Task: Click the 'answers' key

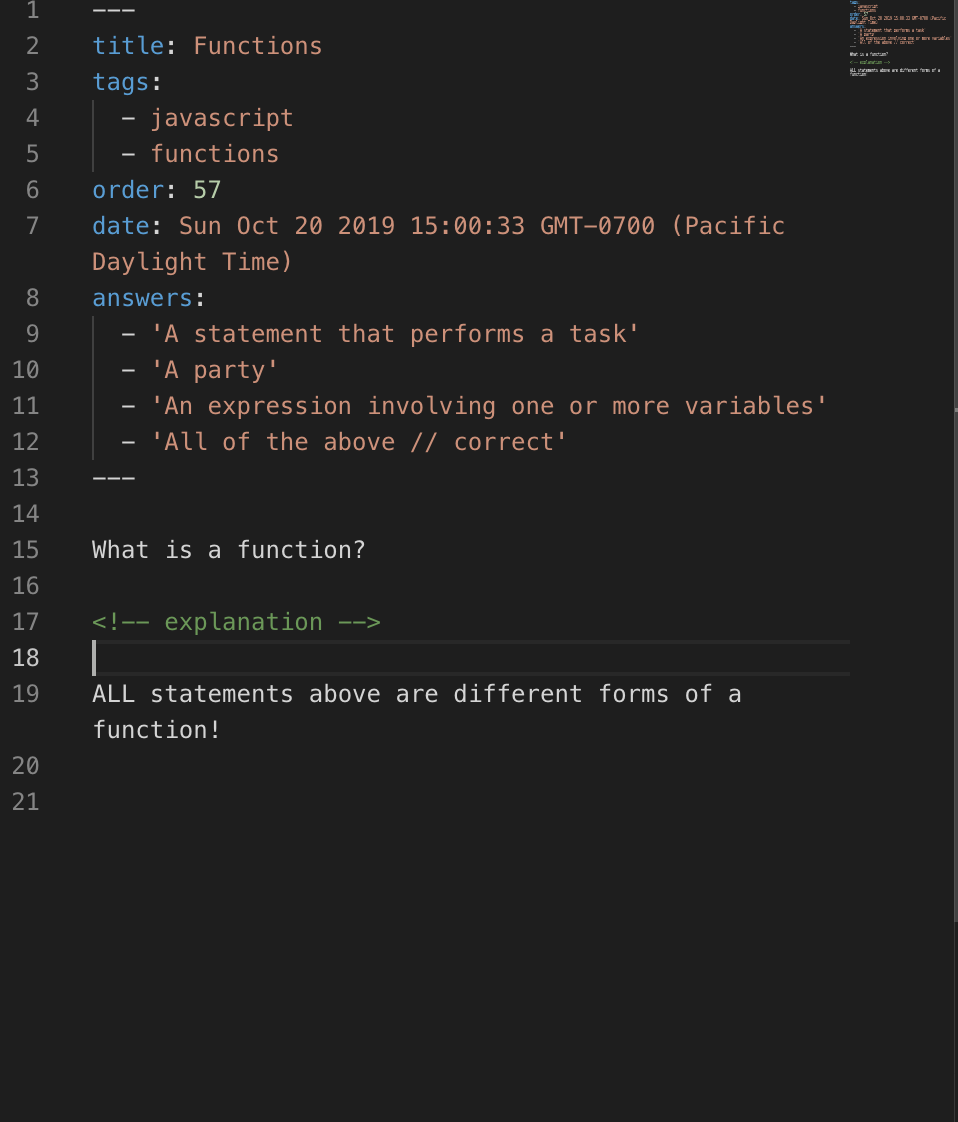Action: (141, 298)
